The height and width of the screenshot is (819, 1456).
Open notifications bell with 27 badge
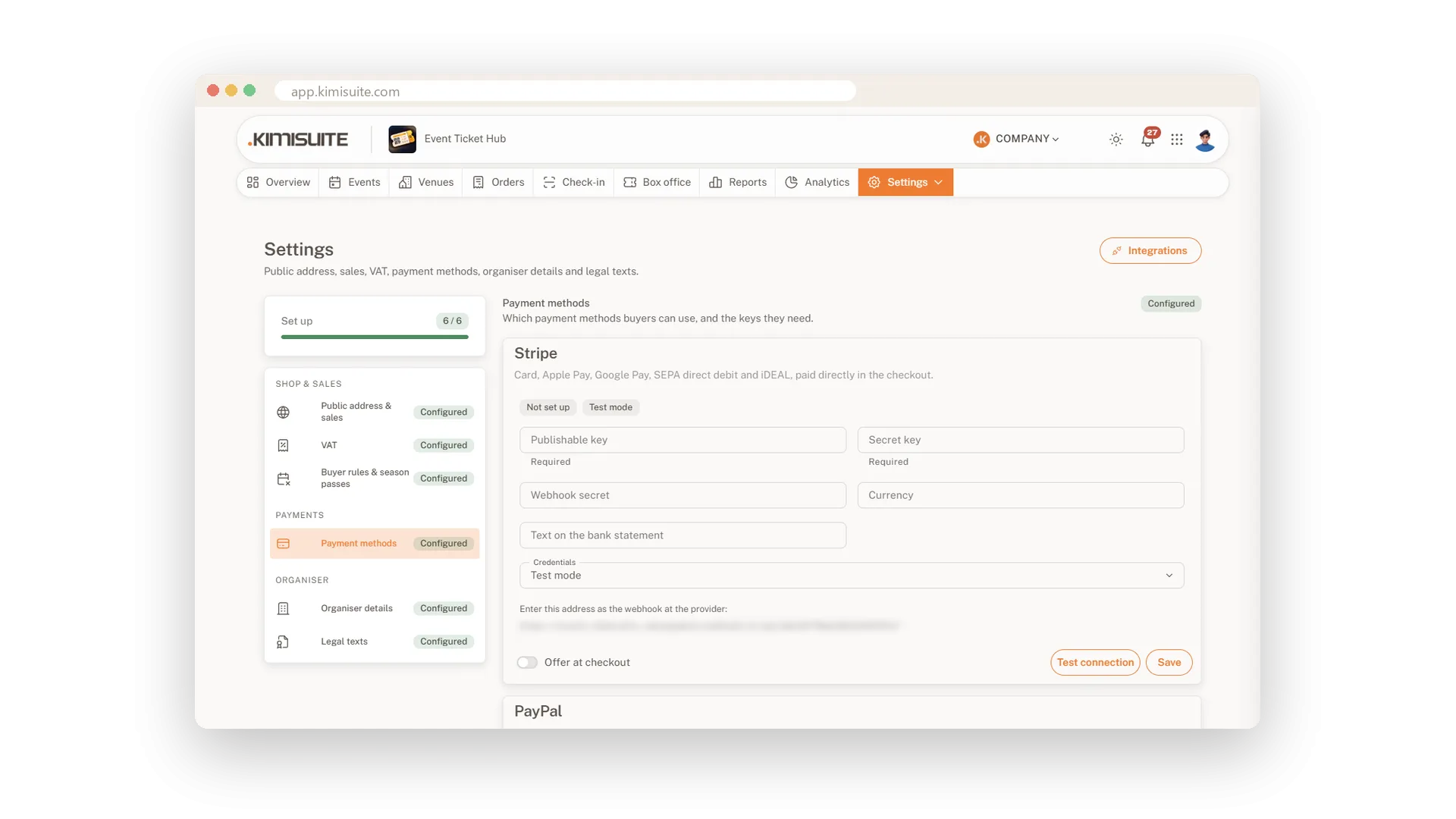click(x=1148, y=139)
